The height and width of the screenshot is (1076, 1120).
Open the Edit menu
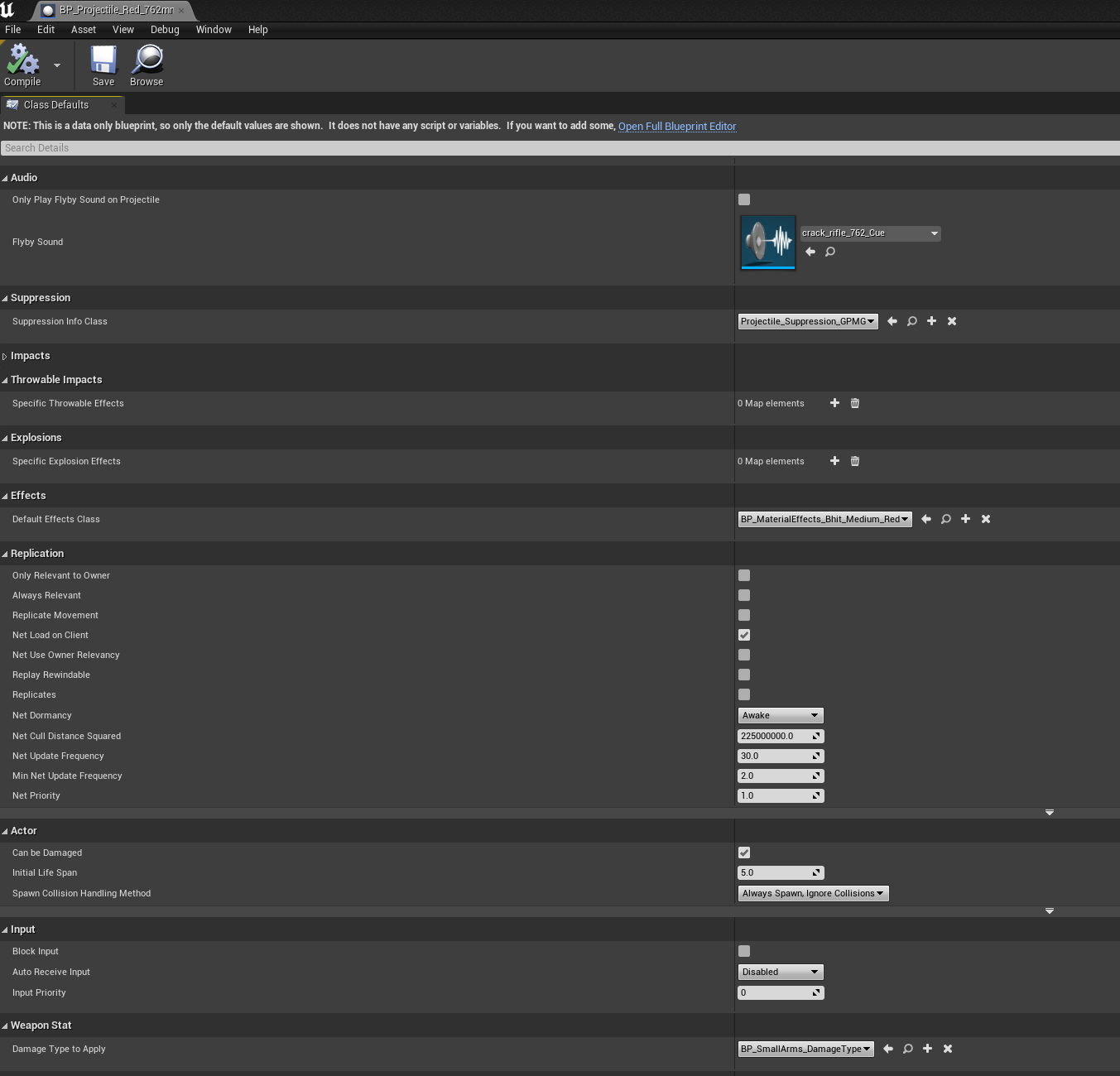coord(46,30)
